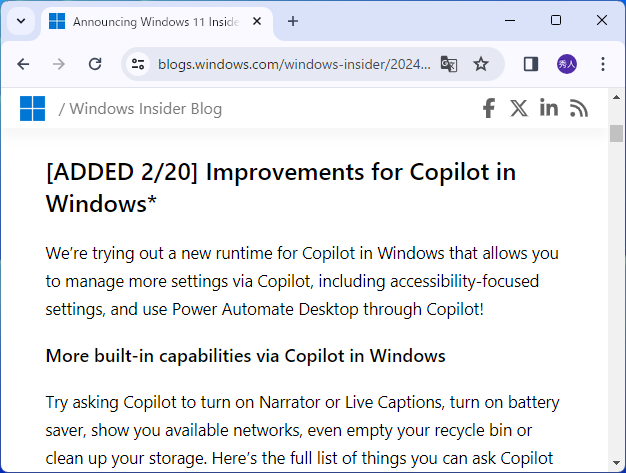This screenshot has width=626, height=473.
Task: Open the Chrome profile avatar
Action: click(x=567, y=64)
